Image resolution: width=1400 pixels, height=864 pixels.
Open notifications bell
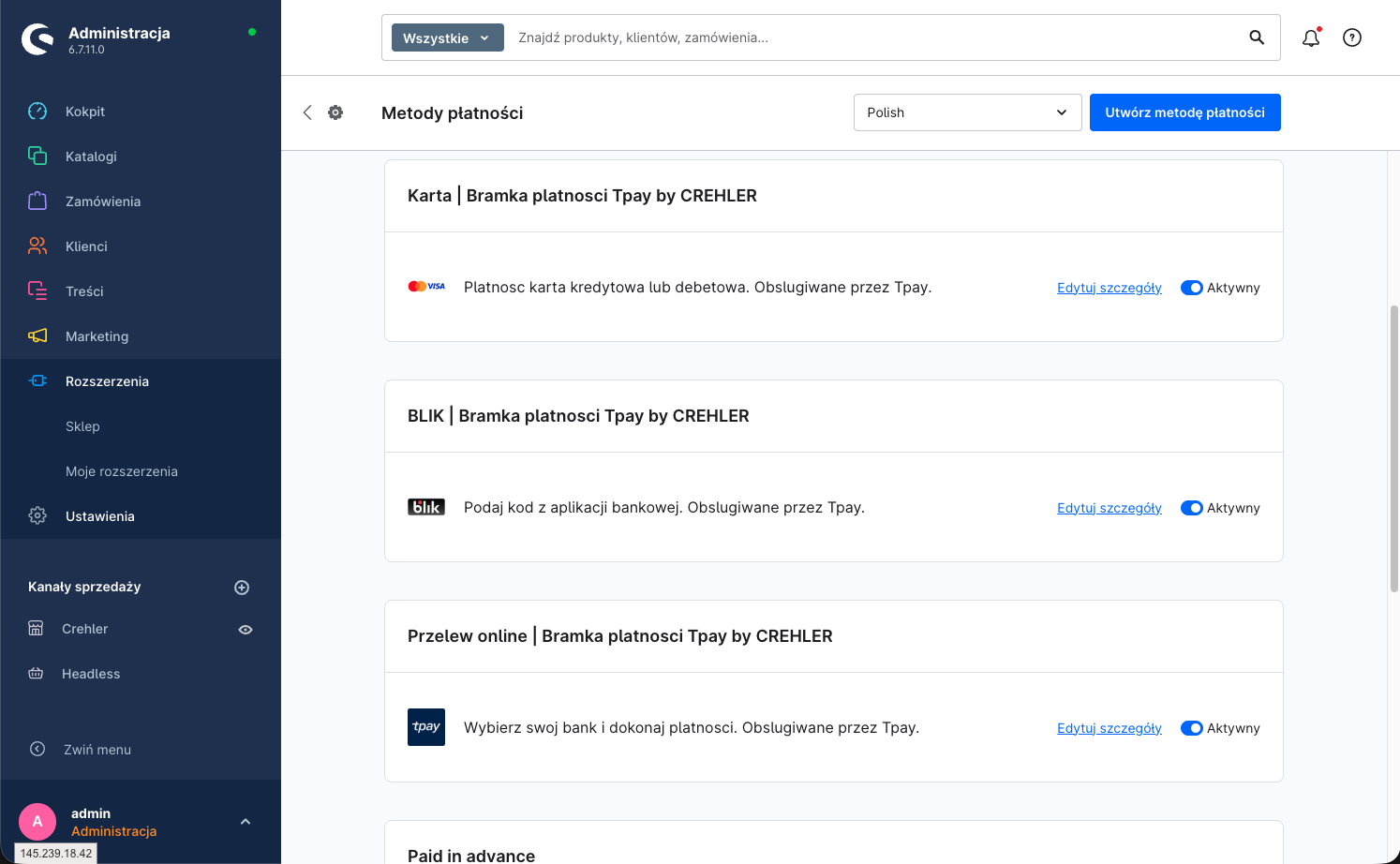1311,37
